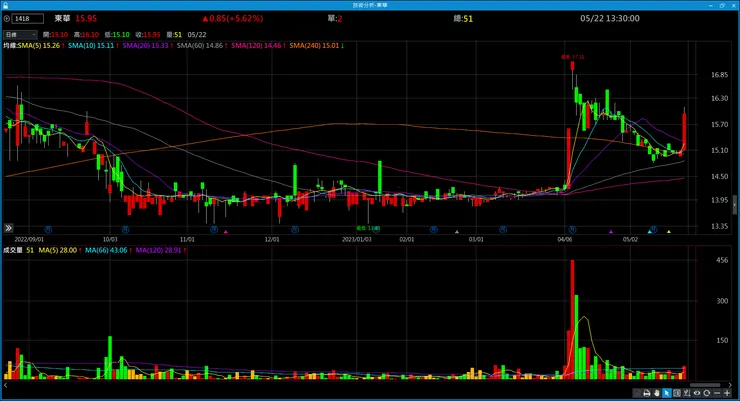
Task: Click the SMA(10) 15.11 indicator label
Action: point(93,45)
